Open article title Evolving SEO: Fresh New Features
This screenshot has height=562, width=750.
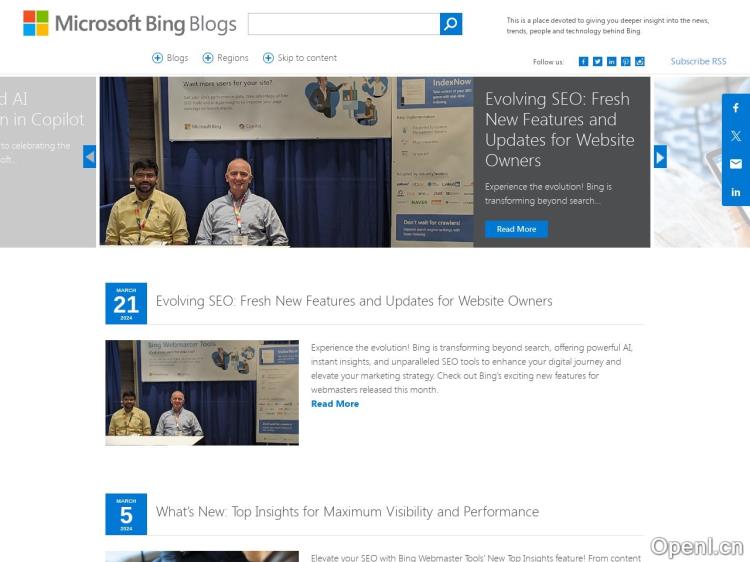coord(354,301)
